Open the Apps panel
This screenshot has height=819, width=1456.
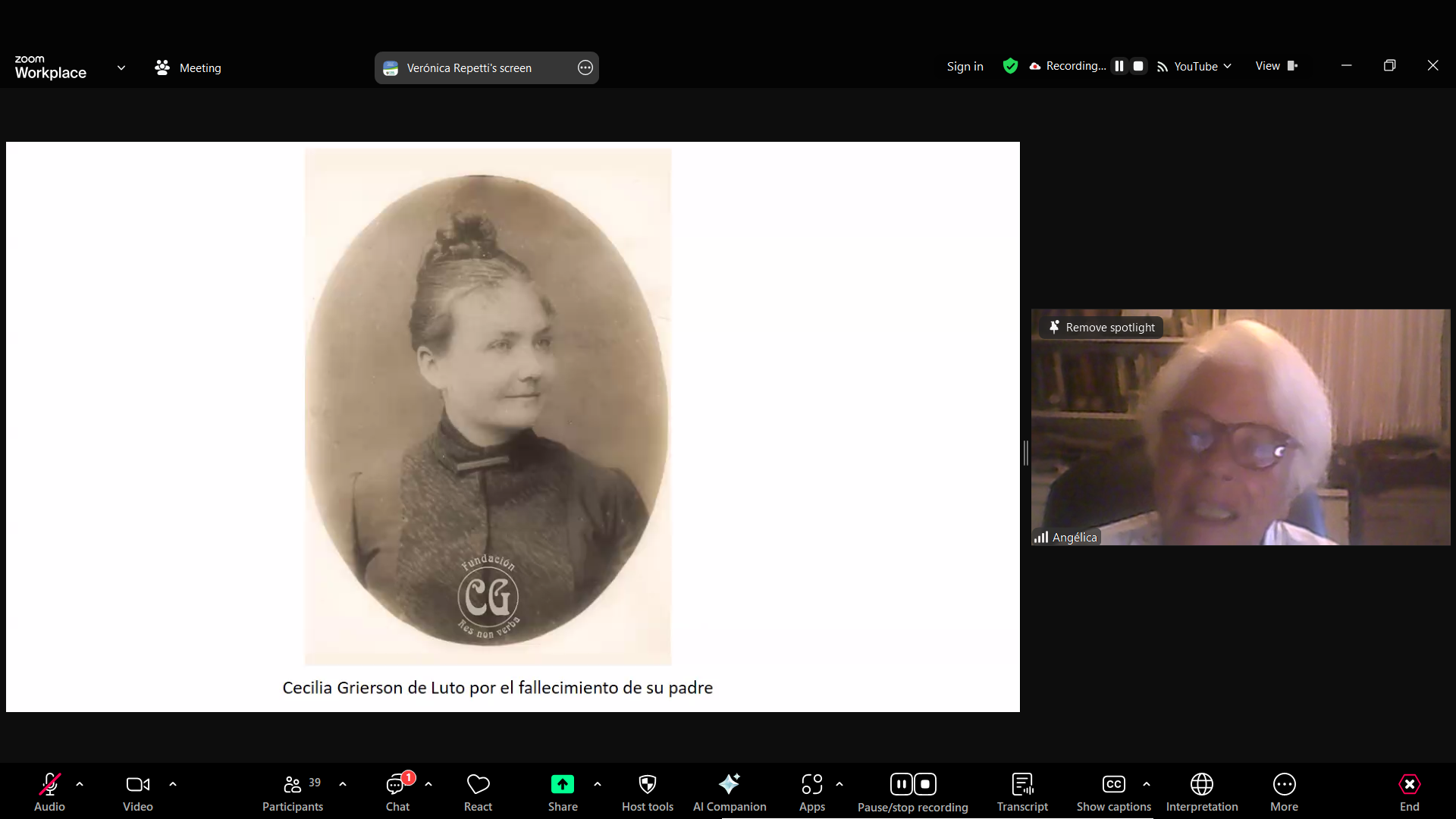pos(811,791)
